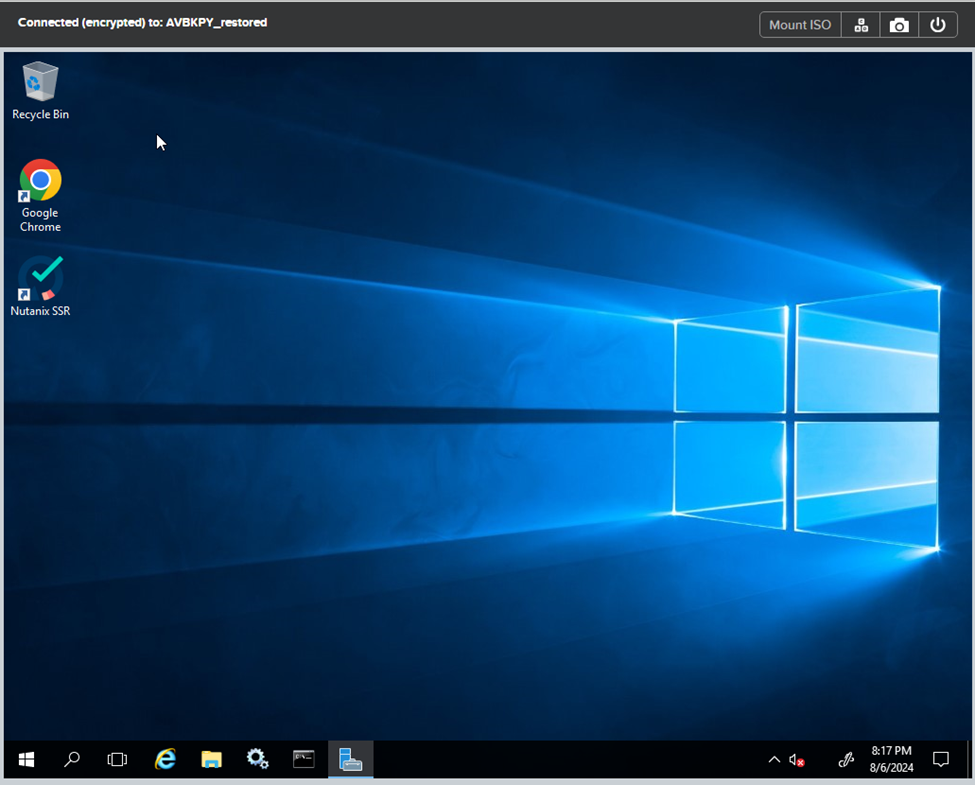Open Command Prompt from the taskbar
The width and height of the screenshot is (975, 785).
click(x=303, y=759)
